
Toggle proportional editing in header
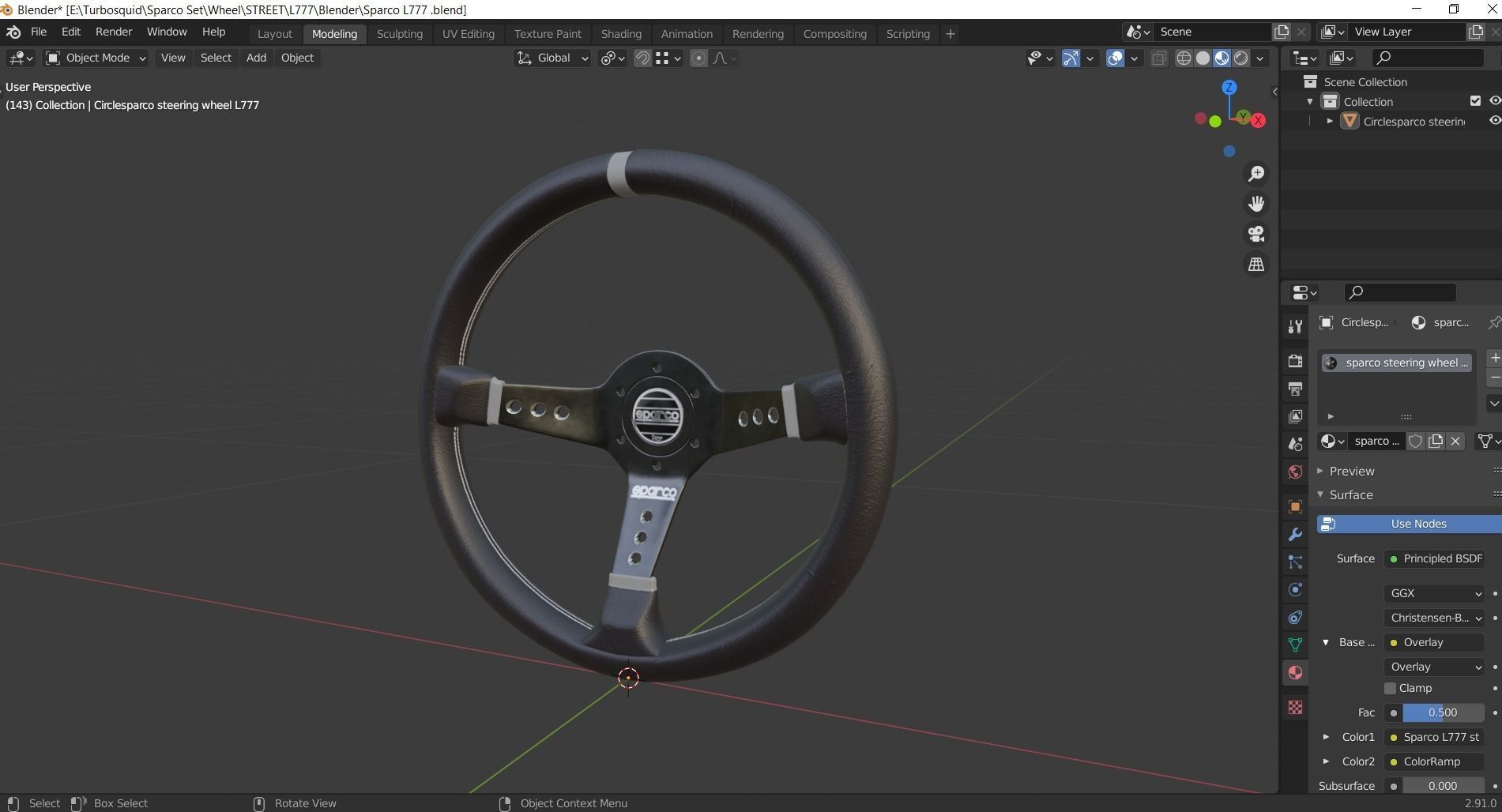pyautogui.click(x=698, y=58)
